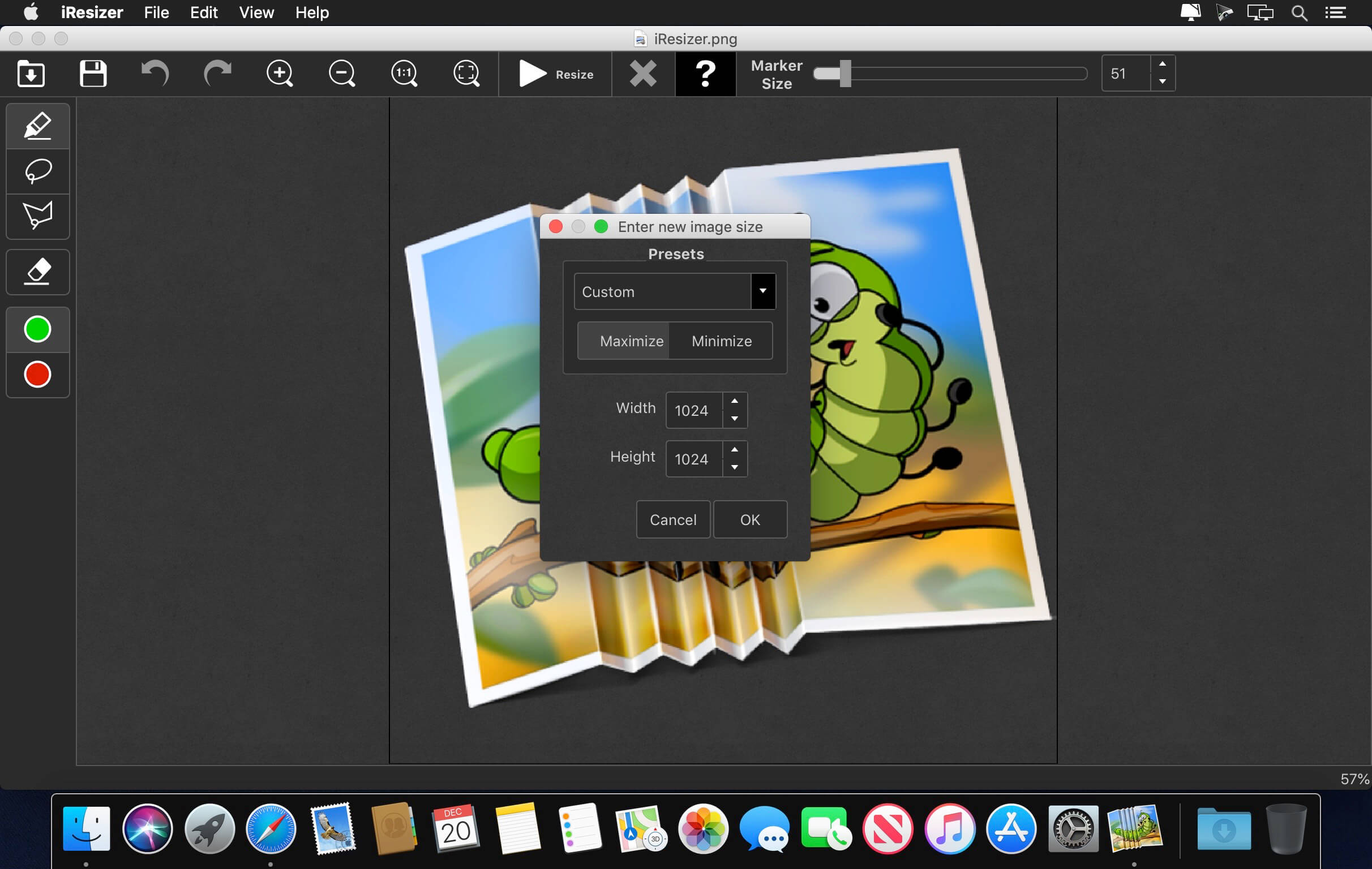Decrease Height with down arrow
Image resolution: width=1372 pixels, height=869 pixels.
[x=735, y=467]
